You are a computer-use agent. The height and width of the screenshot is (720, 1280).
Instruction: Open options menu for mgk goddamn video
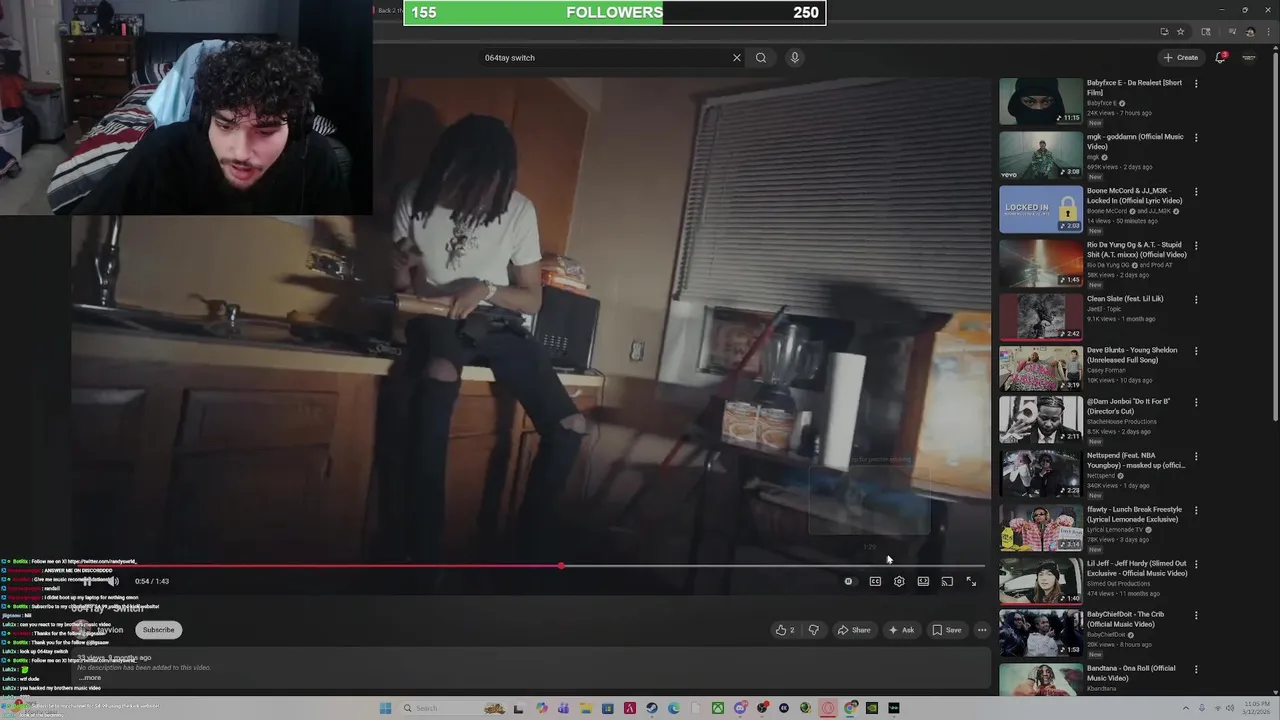[1196, 138]
